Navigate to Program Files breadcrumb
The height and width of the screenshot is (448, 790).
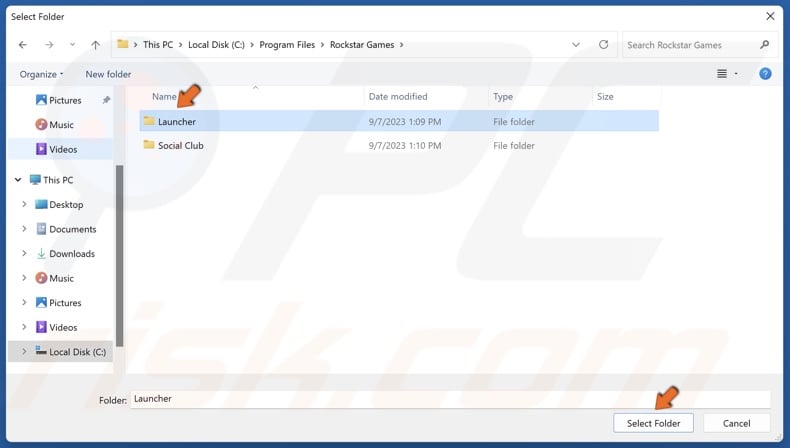pos(287,45)
